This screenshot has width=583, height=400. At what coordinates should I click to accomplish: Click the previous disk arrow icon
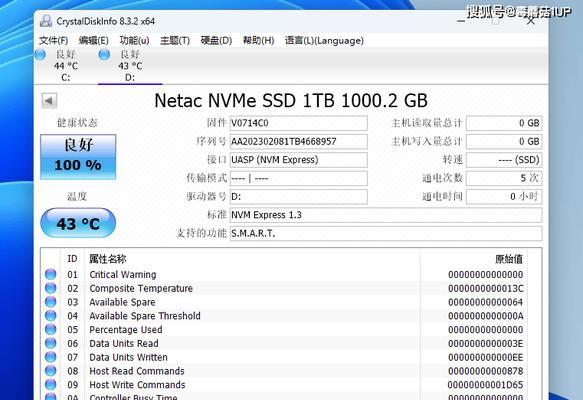(49, 100)
